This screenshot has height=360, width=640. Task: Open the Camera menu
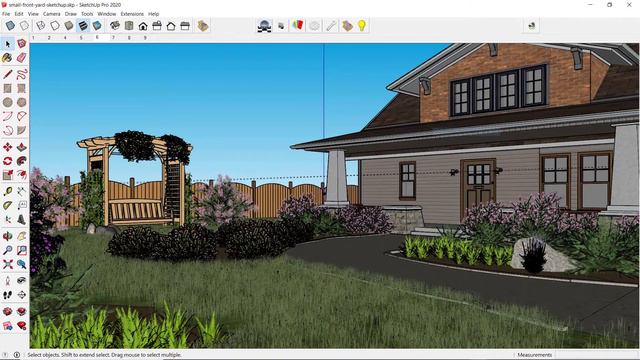click(x=51, y=14)
